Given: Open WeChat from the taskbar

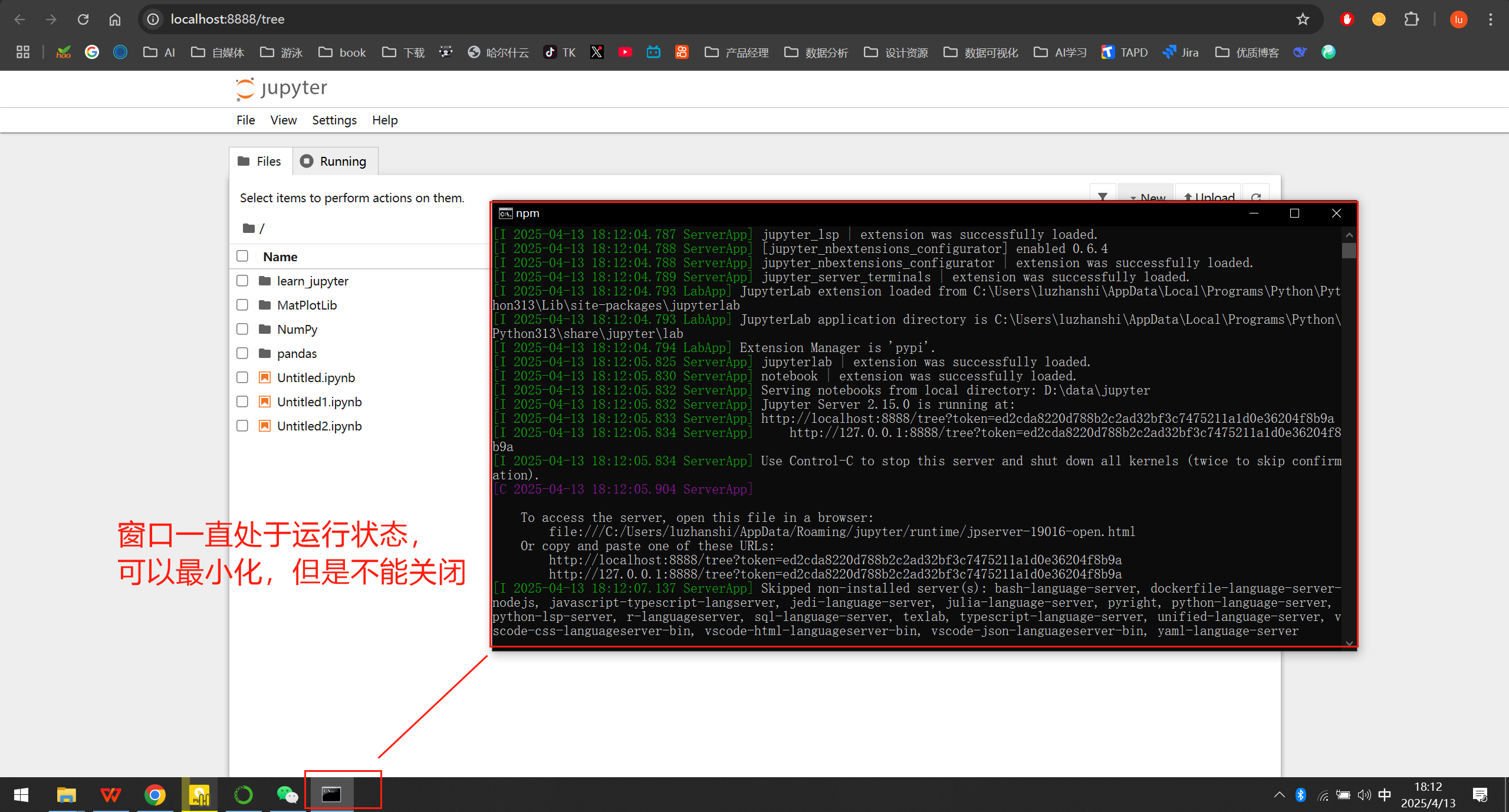Looking at the screenshot, I should tap(287, 794).
